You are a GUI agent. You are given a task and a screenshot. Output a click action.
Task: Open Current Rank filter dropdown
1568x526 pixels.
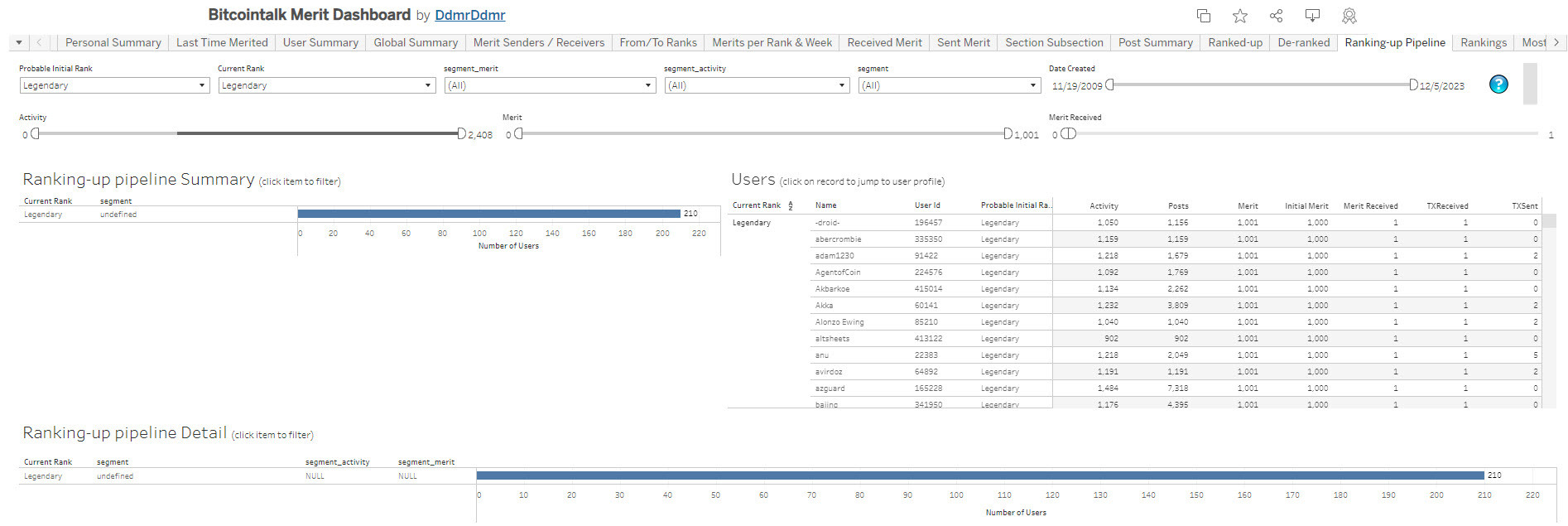pyautogui.click(x=326, y=85)
